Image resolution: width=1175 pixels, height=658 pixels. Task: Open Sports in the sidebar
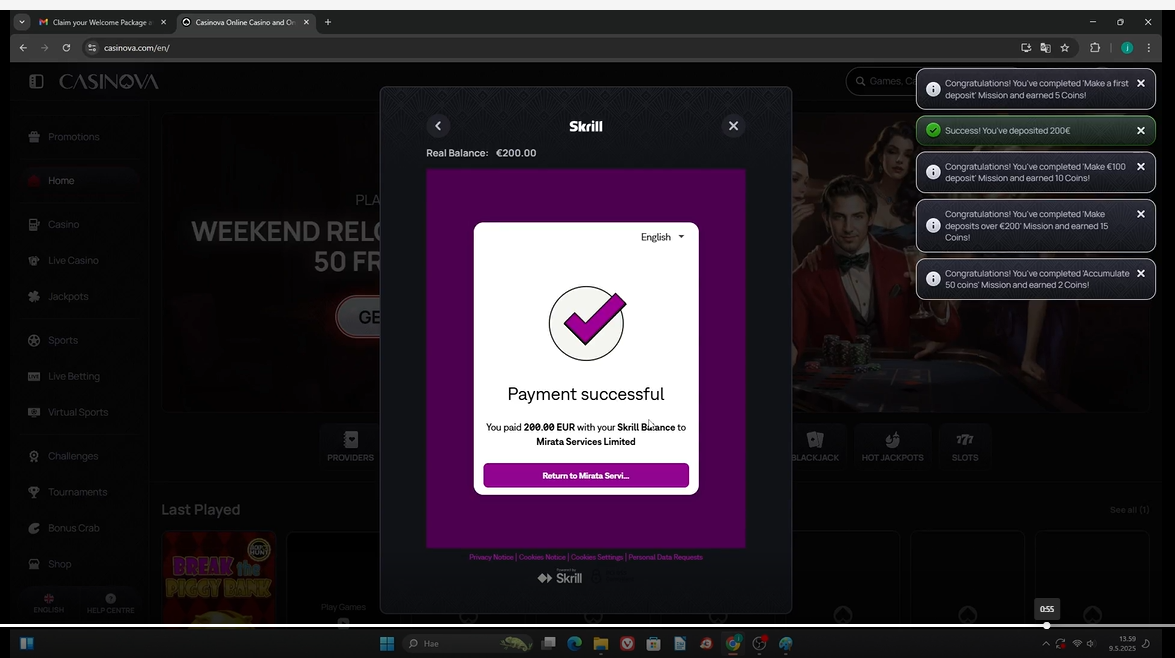(62, 340)
